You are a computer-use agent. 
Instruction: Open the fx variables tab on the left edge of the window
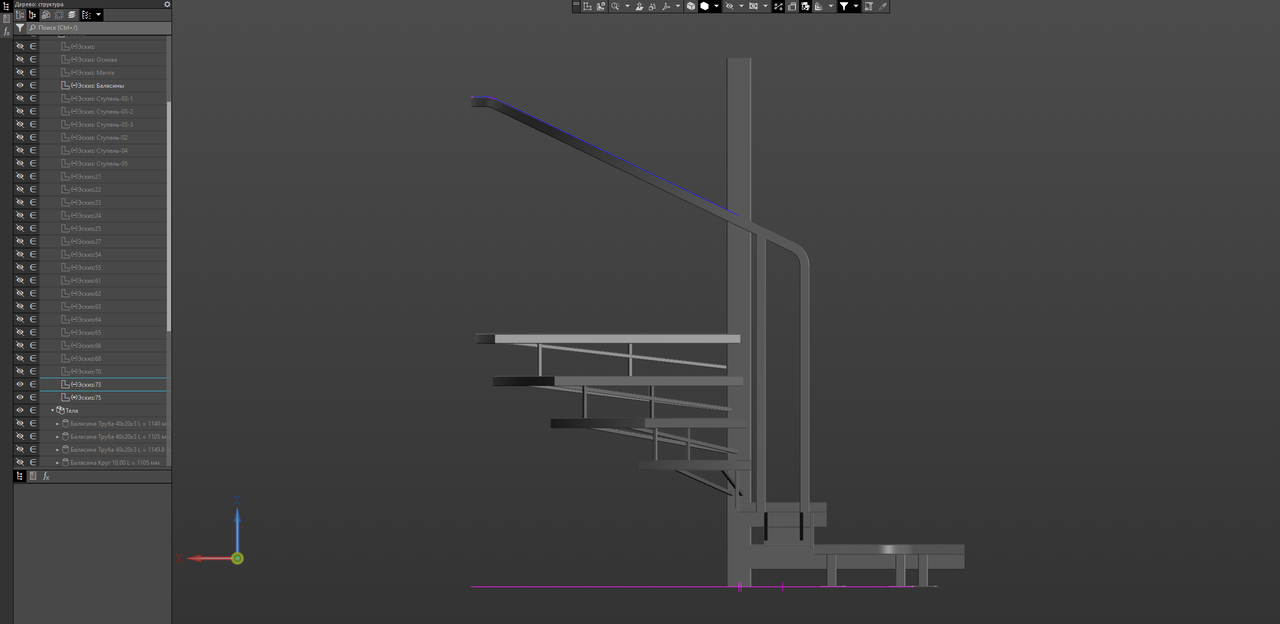pos(6,32)
